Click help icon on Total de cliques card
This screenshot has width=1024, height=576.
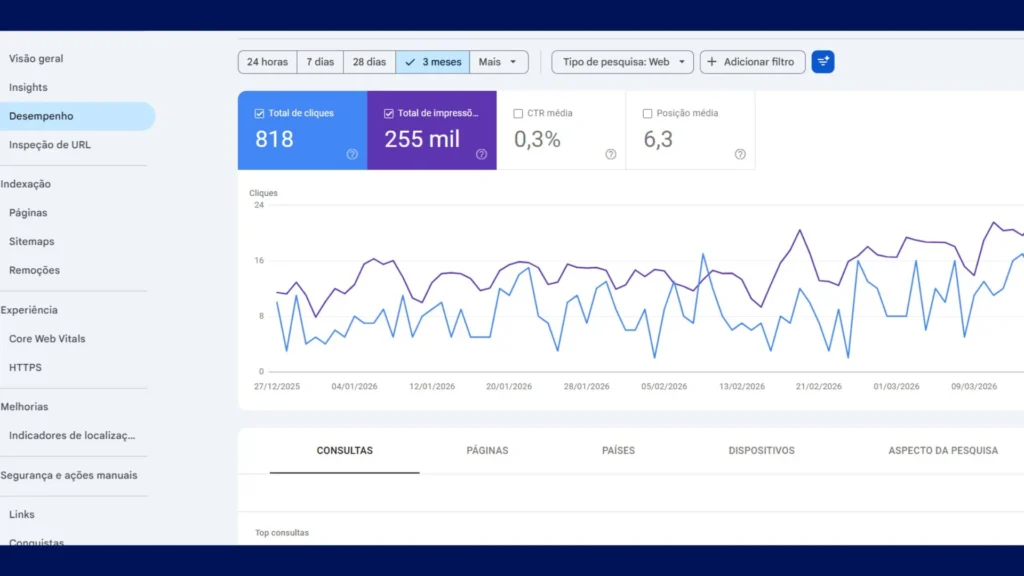click(x=352, y=154)
